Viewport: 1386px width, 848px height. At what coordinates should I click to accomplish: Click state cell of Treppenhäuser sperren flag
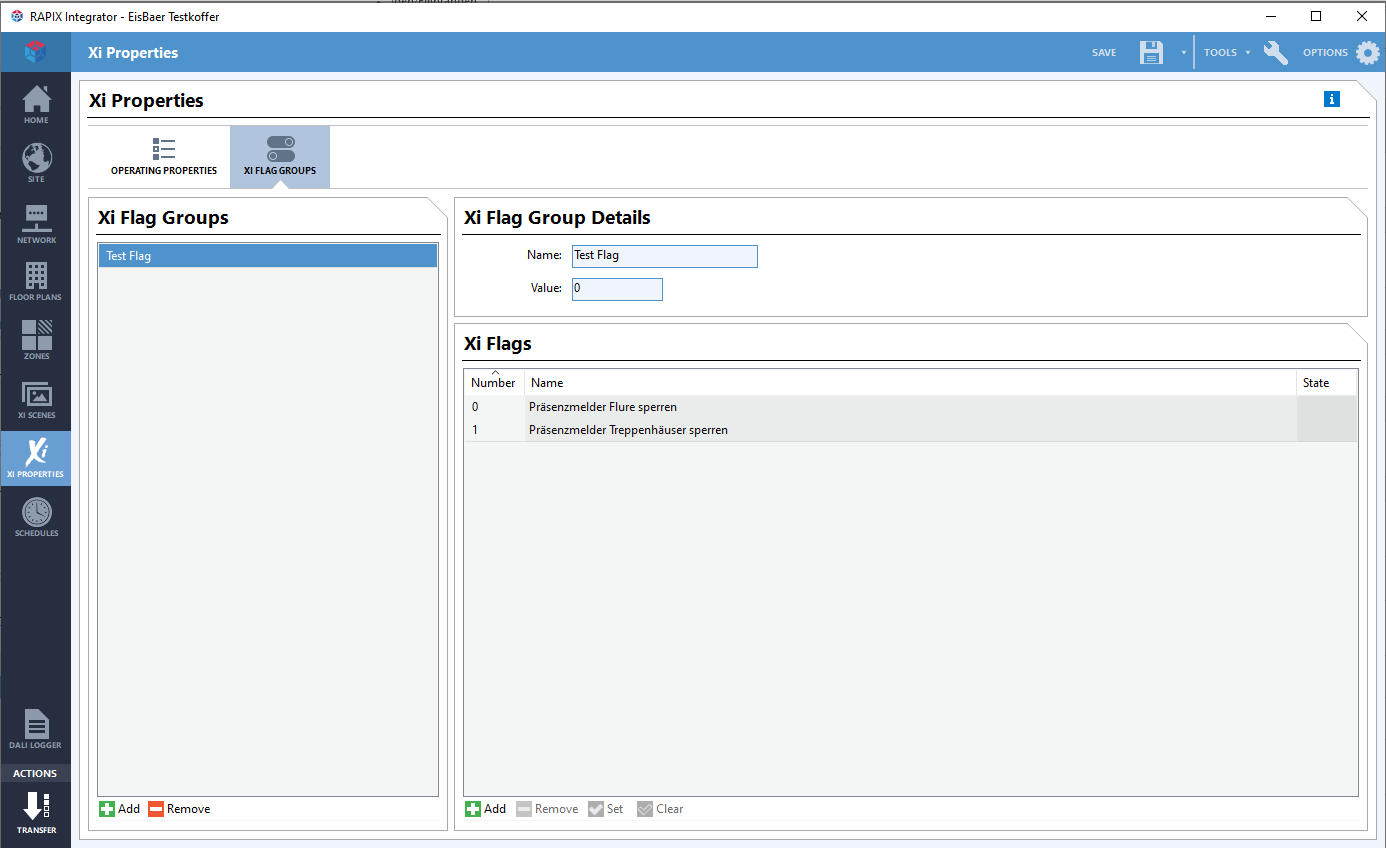pyautogui.click(x=1327, y=430)
